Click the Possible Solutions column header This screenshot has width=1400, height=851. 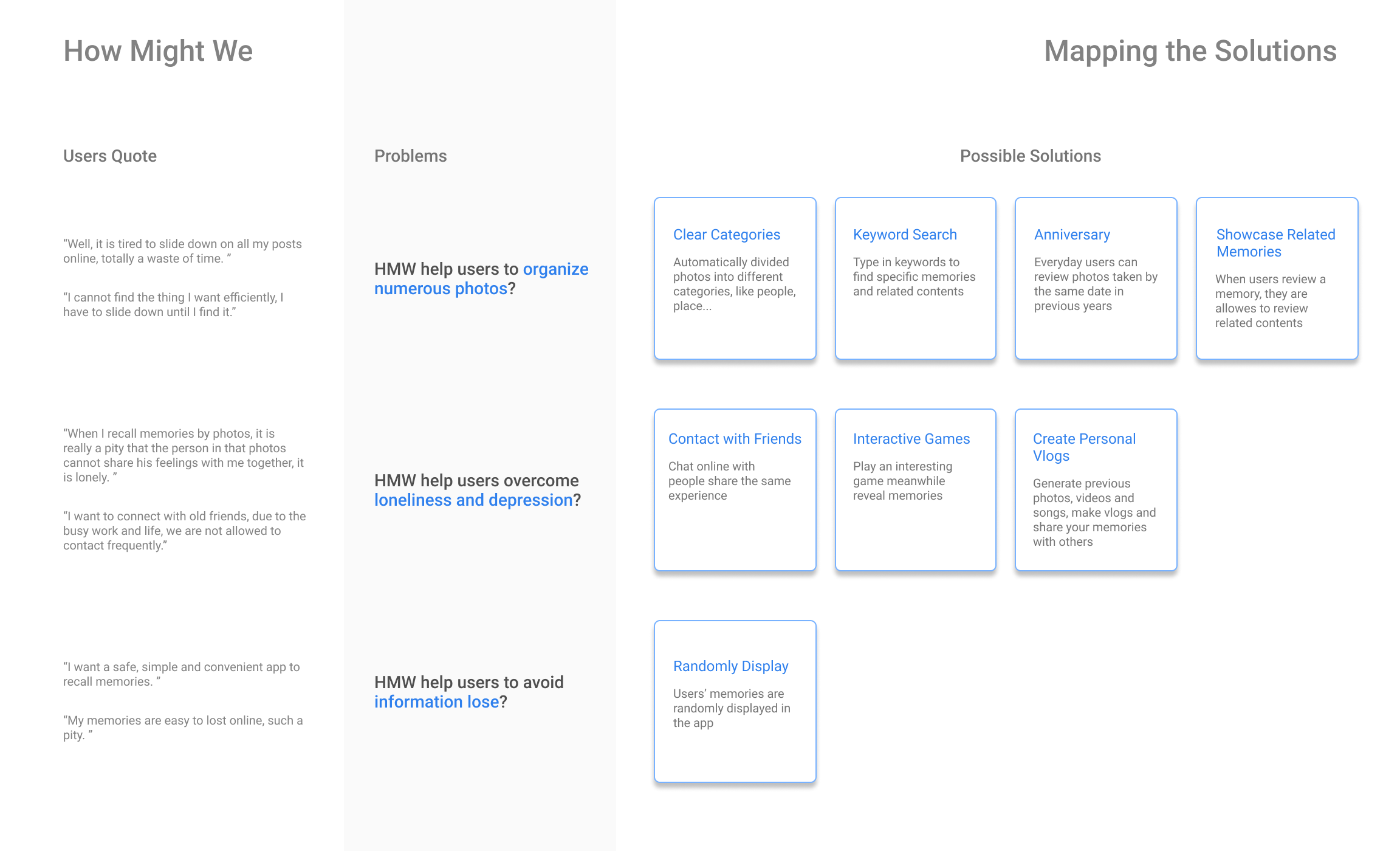pyautogui.click(x=1030, y=156)
